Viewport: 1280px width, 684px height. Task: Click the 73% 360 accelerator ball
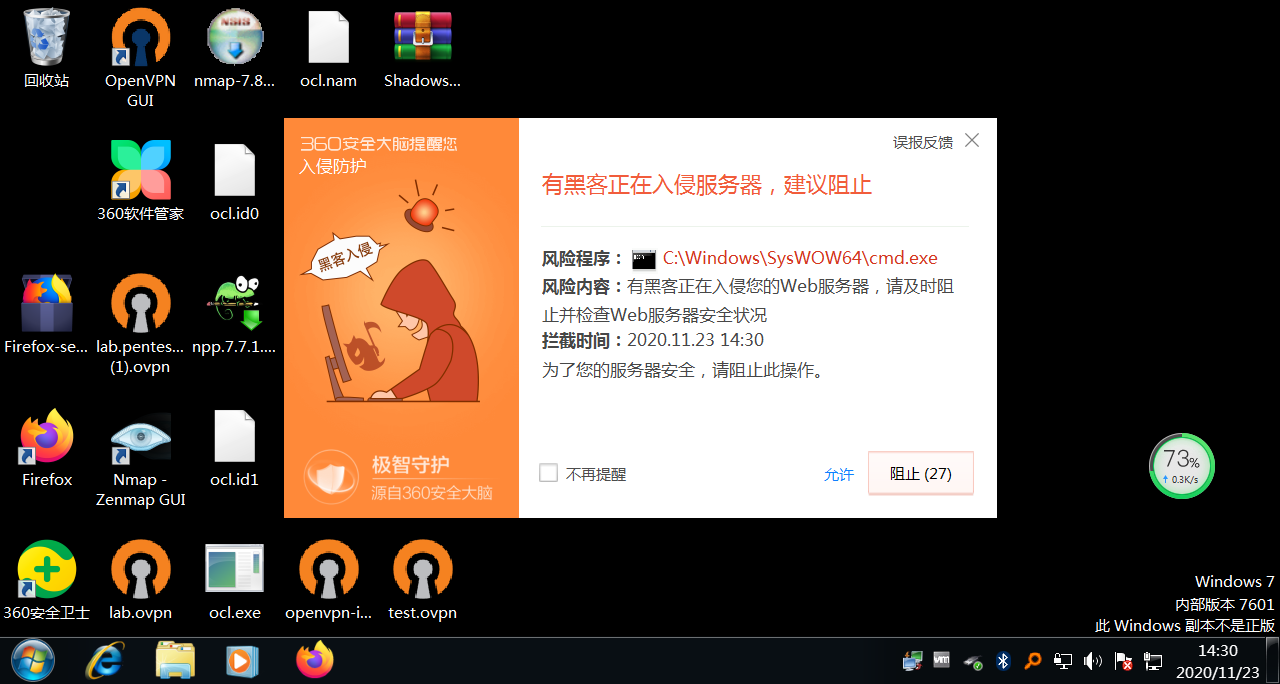pyautogui.click(x=1181, y=465)
